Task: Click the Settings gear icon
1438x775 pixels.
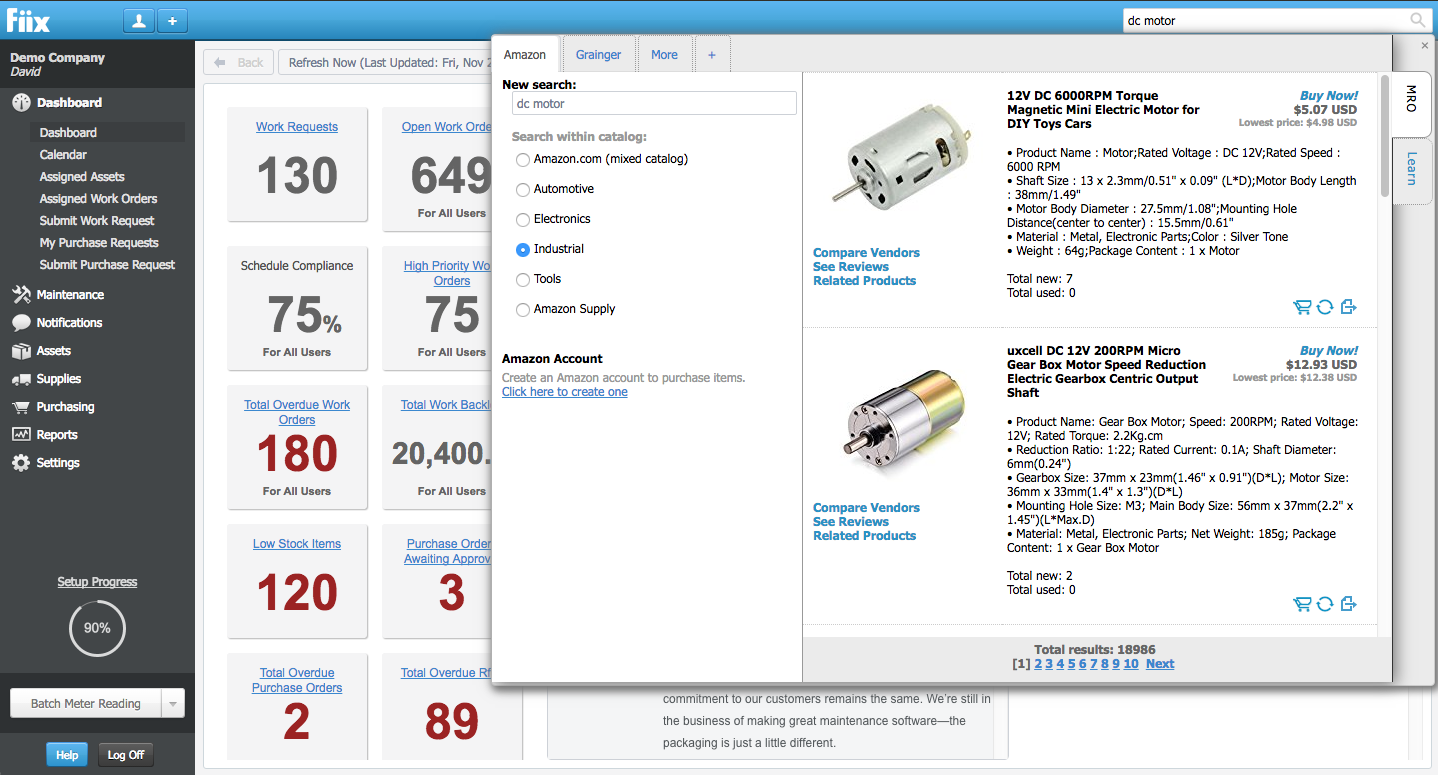Action: [x=21, y=462]
